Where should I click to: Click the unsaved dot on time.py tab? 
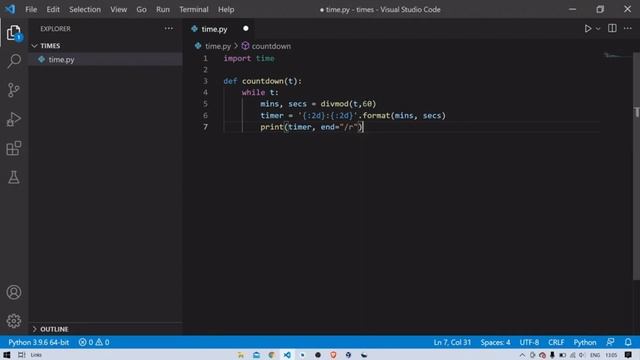(x=246, y=29)
